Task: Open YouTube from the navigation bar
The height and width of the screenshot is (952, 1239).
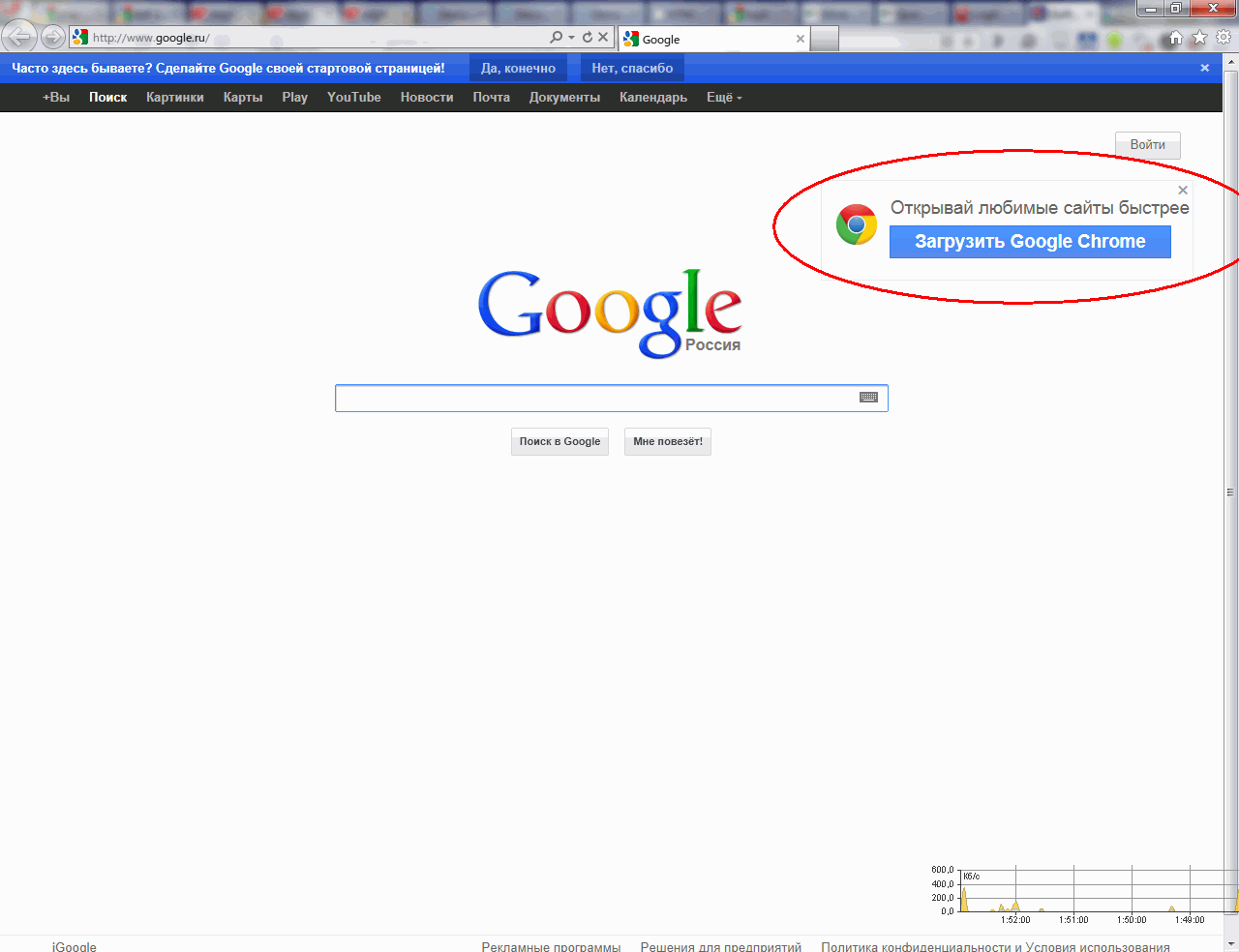Action: tap(354, 97)
